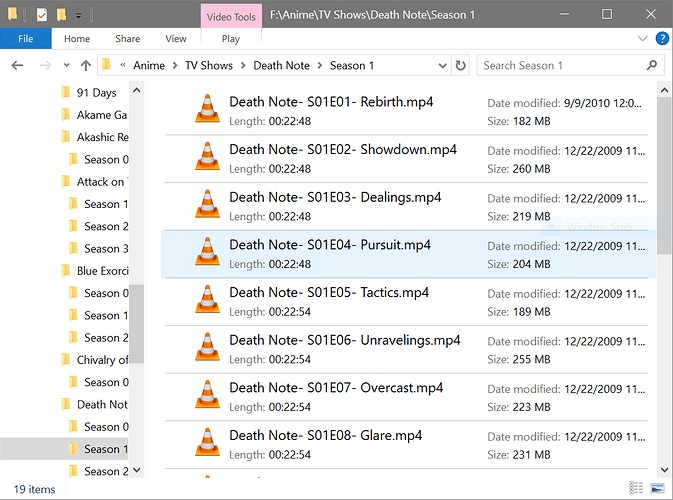673x500 pixels.
Task: Click the VLC icon for Rebirth episode
Action: click(207, 110)
